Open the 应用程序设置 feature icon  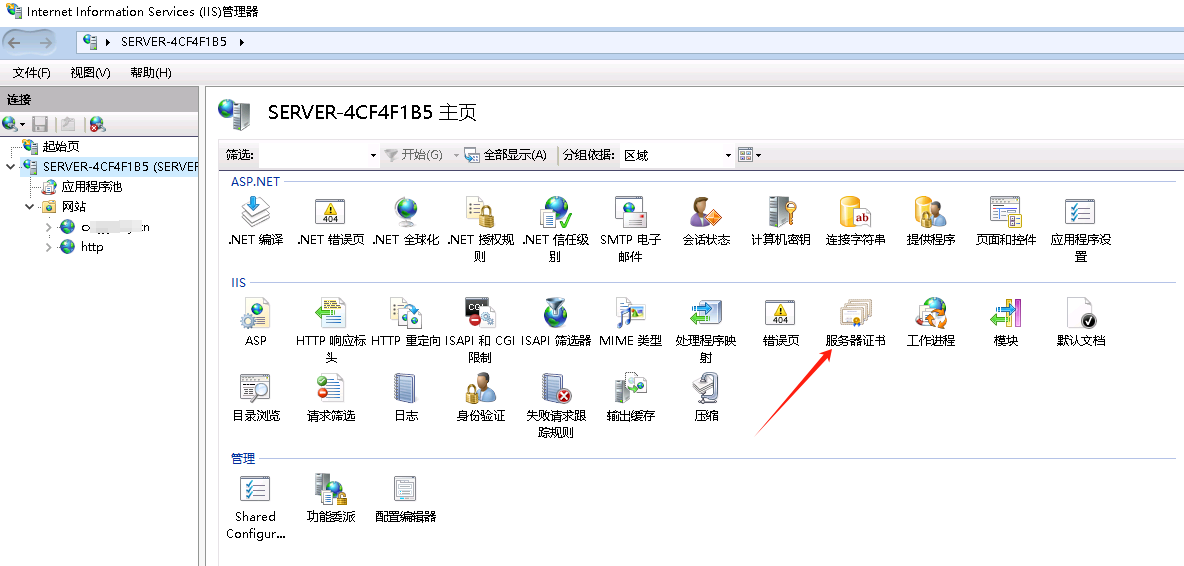click(1081, 212)
